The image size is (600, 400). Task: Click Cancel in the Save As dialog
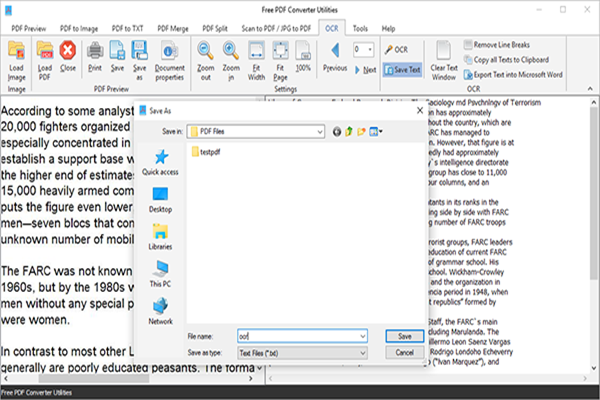(x=405, y=352)
